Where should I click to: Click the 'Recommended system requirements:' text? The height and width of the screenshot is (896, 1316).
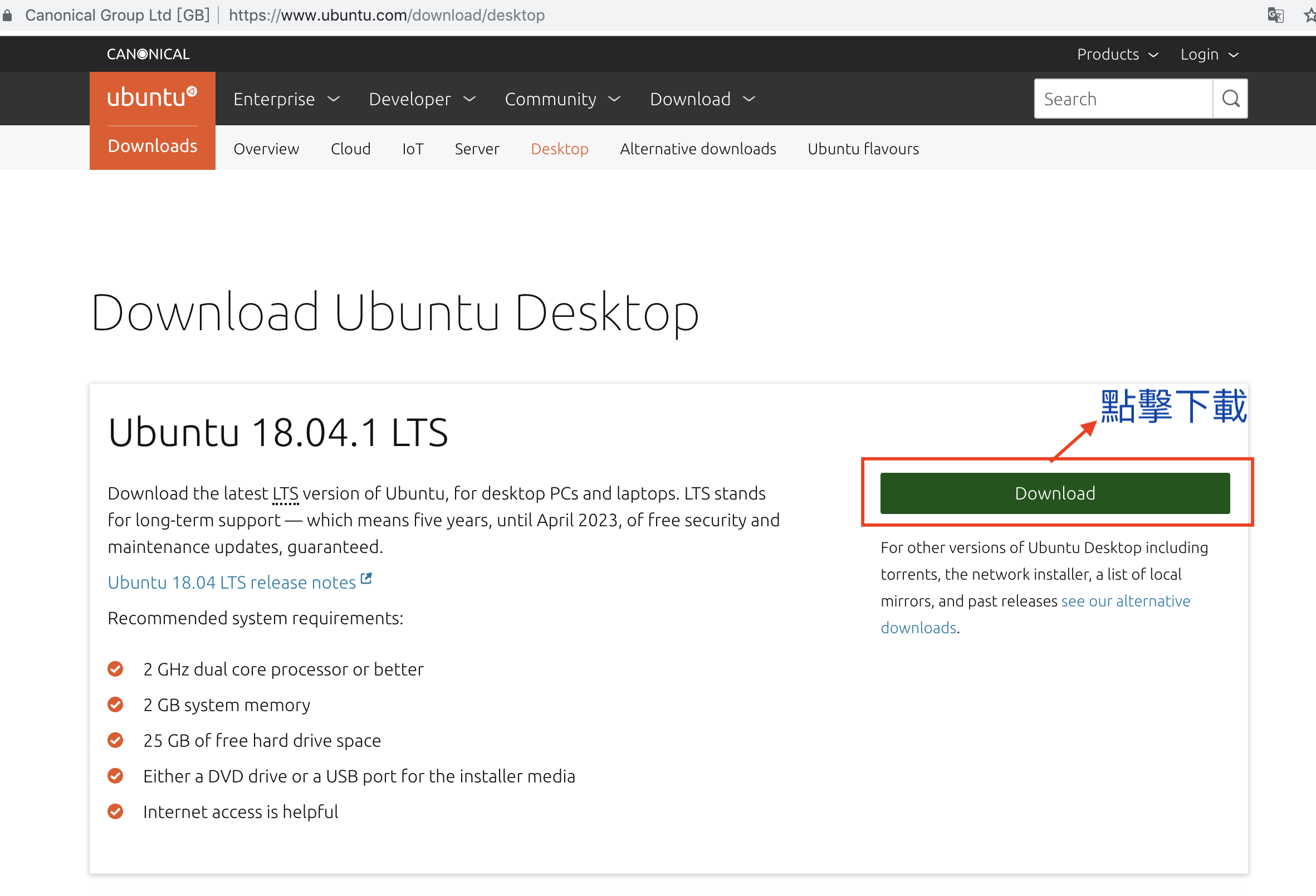(x=256, y=618)
